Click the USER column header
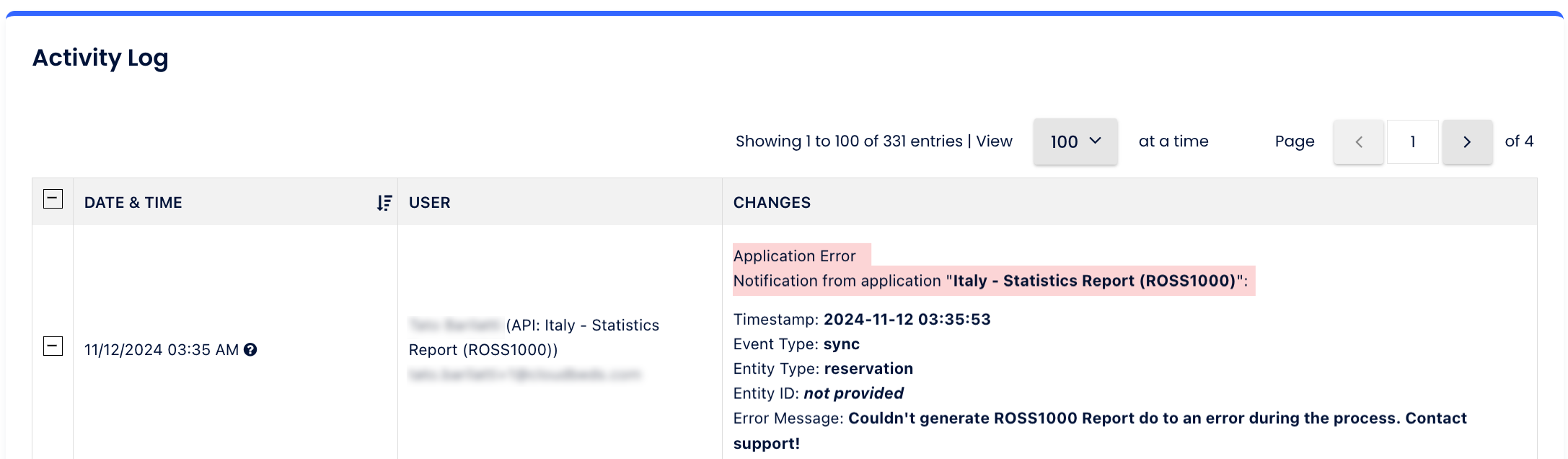The image size is (1568, 459). coord(430,203)
